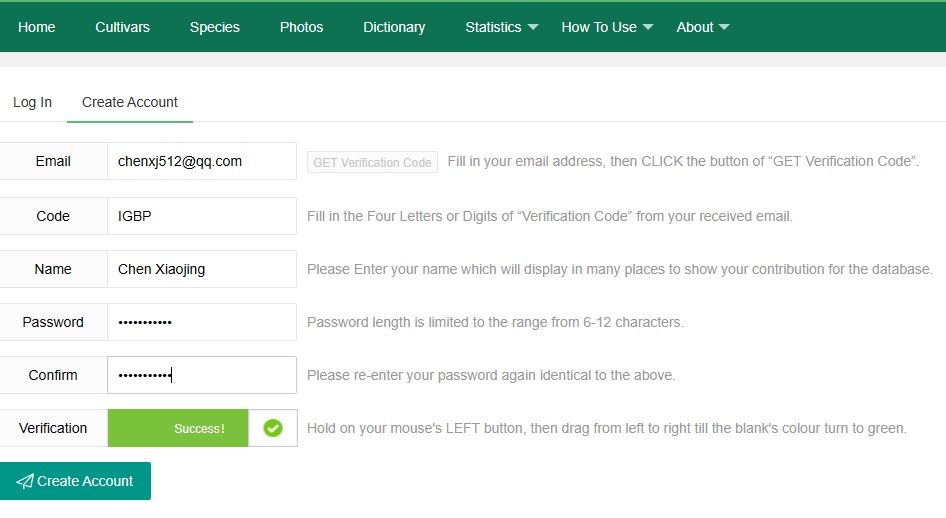
Task: Click the hint 'Password length is limited to the range'
Action: click(495, 322)
